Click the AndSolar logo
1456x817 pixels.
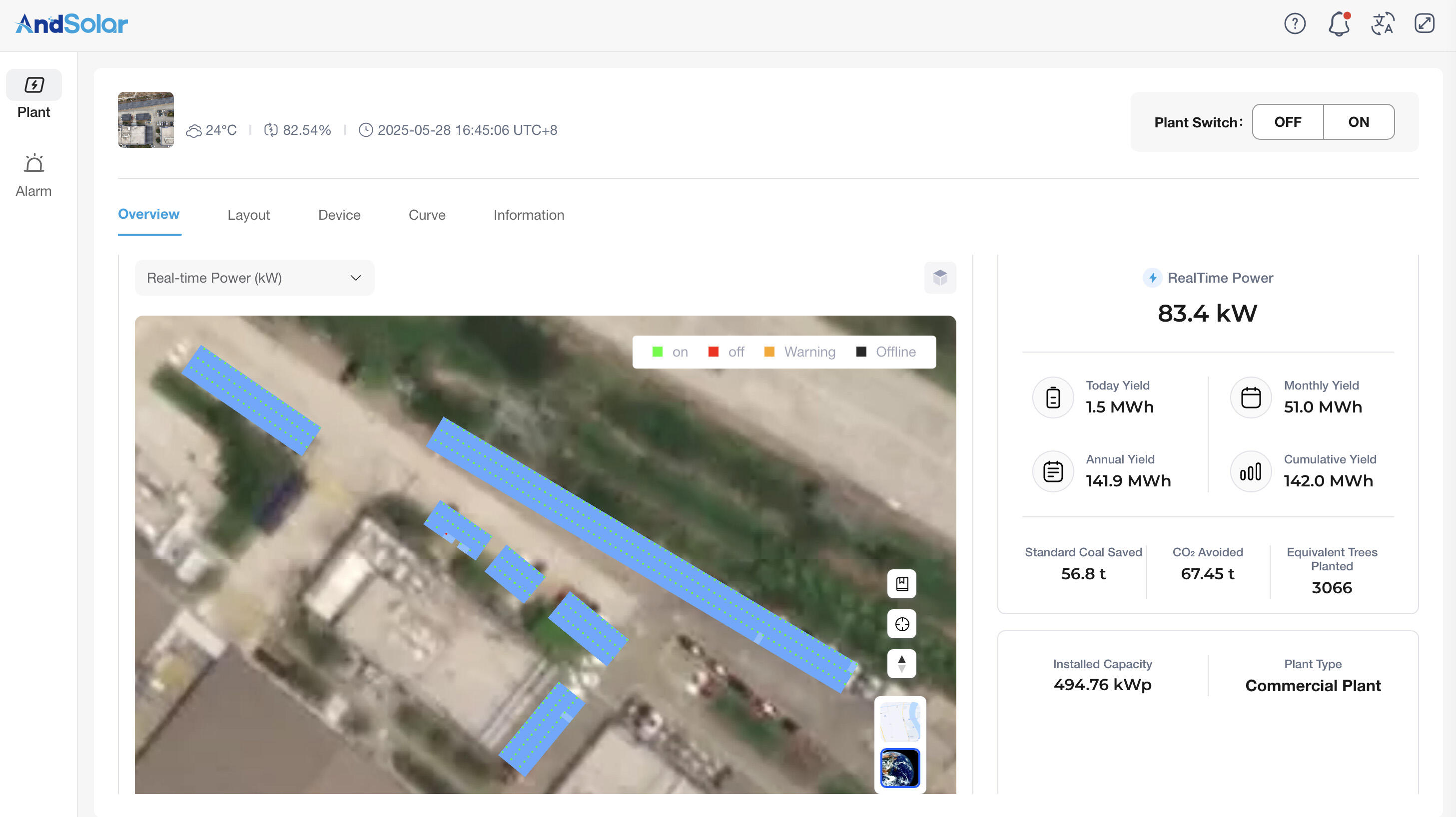click(72, 24)
